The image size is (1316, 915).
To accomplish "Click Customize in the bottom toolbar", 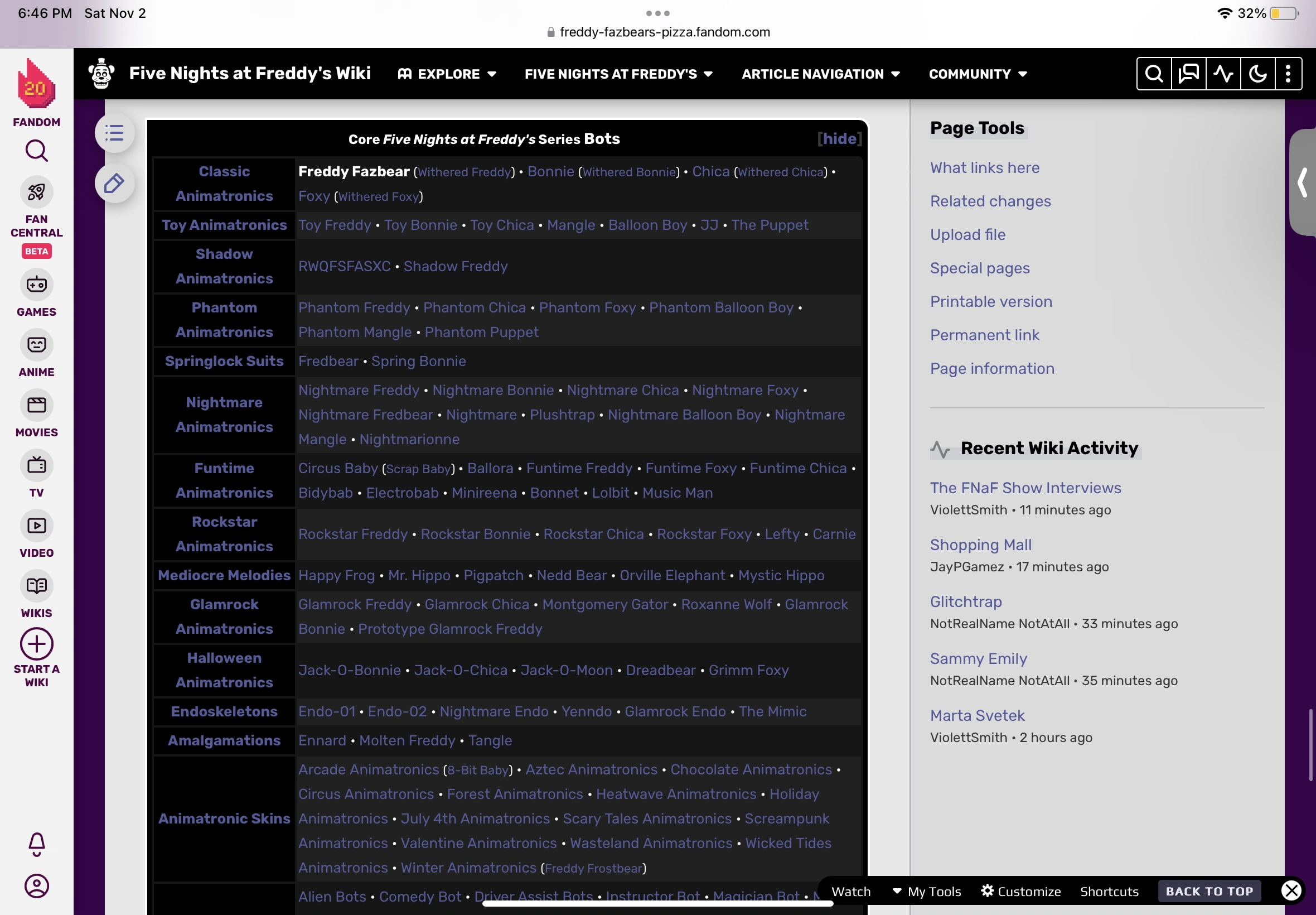I will pyautogui.click(x=1021, y=892).
